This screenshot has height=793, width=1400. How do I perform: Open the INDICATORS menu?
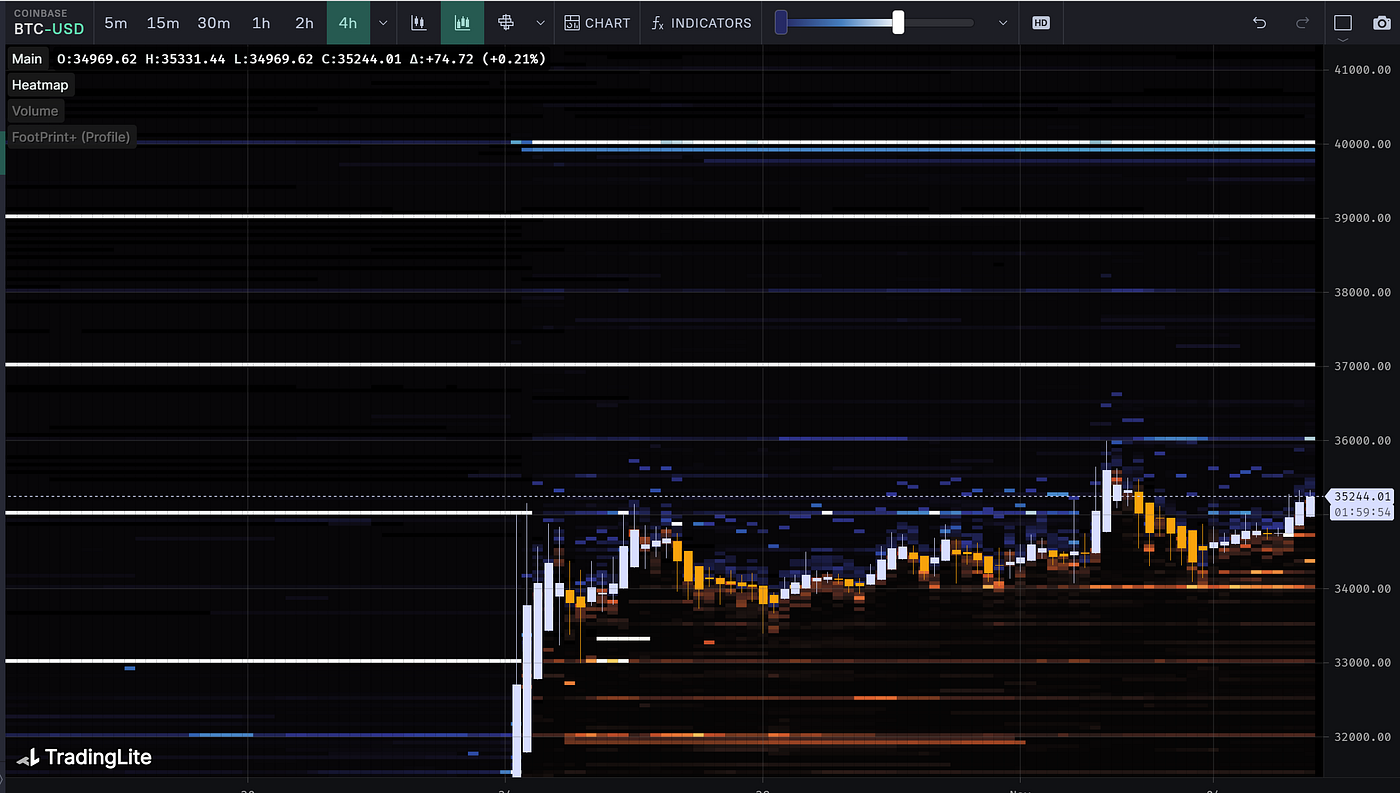(701, 22)
